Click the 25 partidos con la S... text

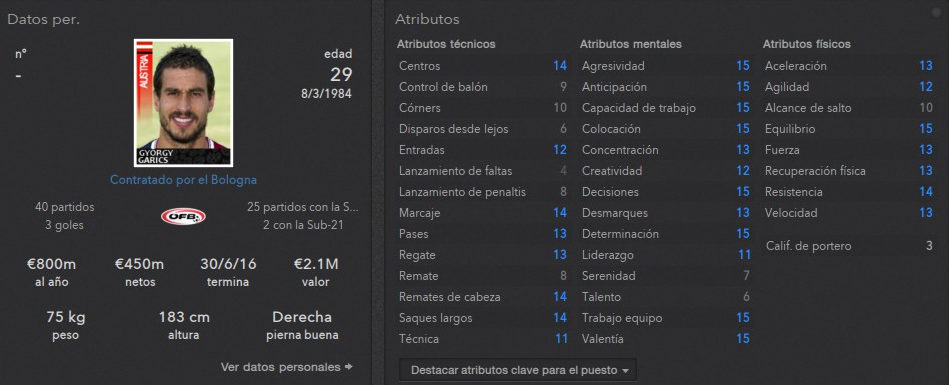[303, 207]
